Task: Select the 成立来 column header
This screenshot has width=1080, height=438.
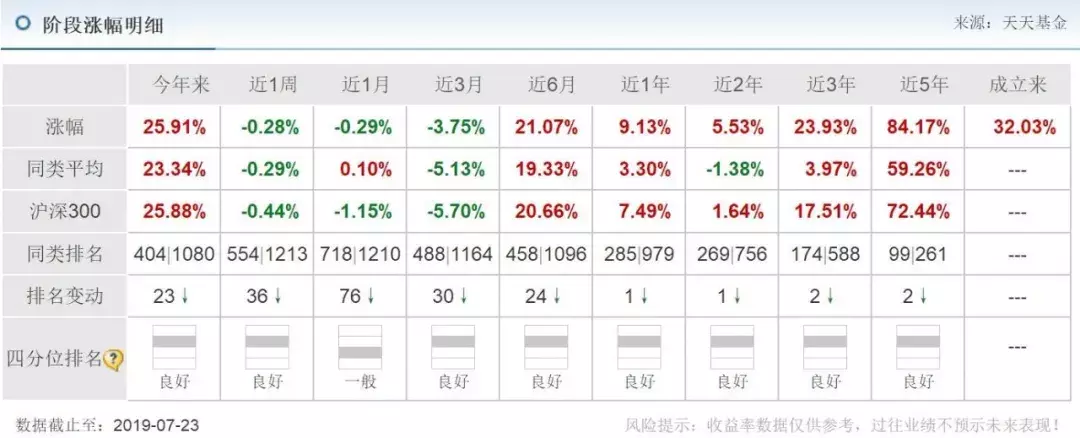Action: click(1017, 85)
